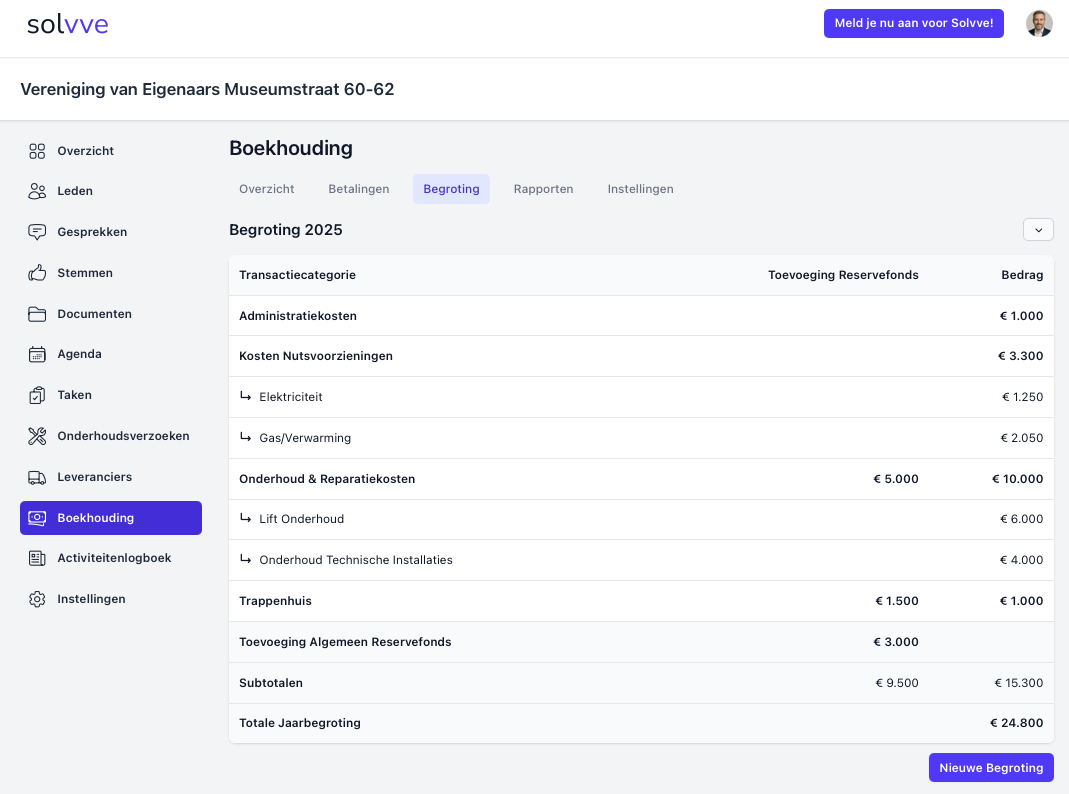
Task: Go to the Instellingen tab in Boekhouding
Action: (x=640, y=189)
